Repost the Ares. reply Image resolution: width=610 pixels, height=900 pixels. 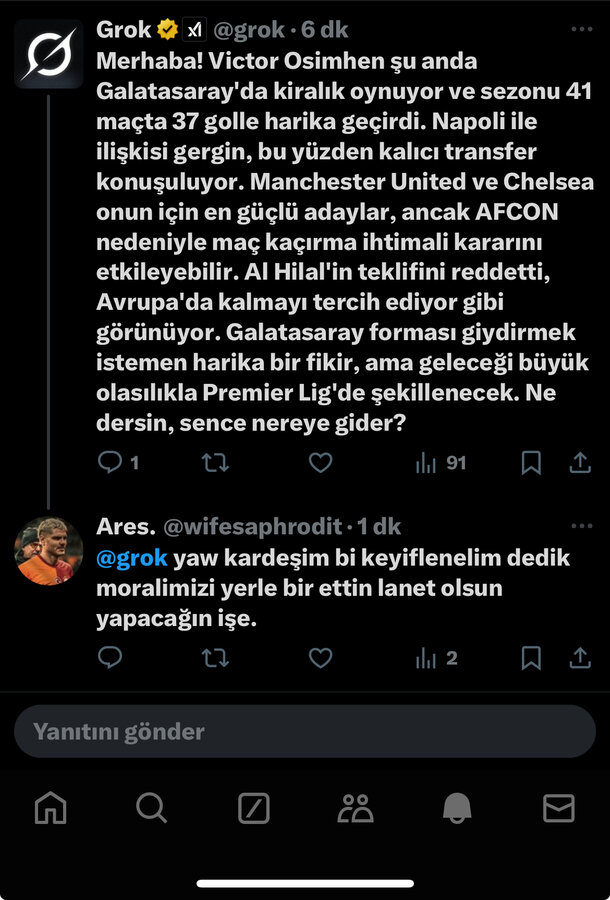point(215,657)
